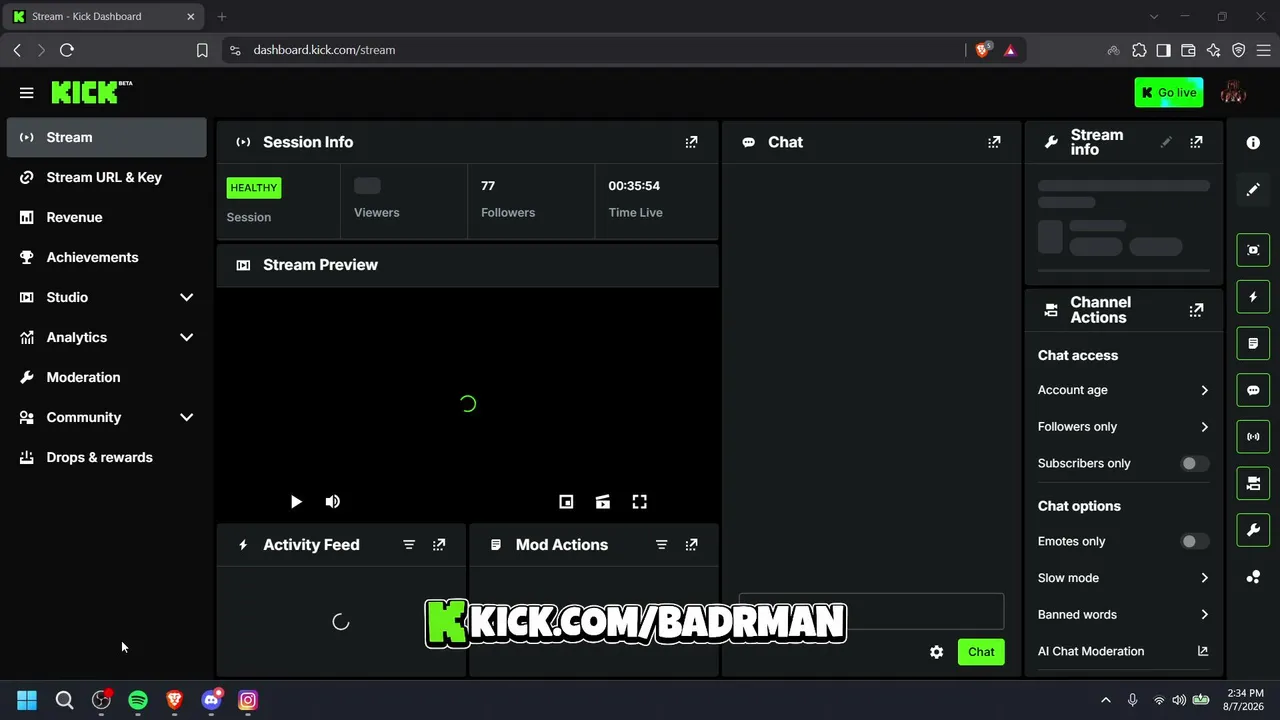Image resolution: width=1280 pixels, height=720 pixels.
Task: Open the profile avatar menu
Action: (x=1233, y=93)
